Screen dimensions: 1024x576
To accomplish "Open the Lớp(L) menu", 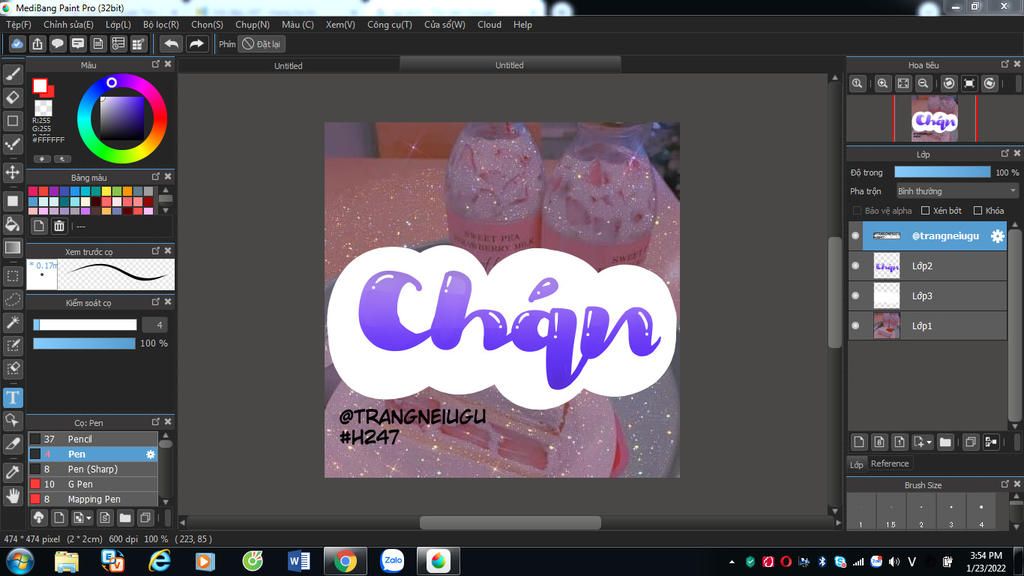I will [x=118, y=25].
